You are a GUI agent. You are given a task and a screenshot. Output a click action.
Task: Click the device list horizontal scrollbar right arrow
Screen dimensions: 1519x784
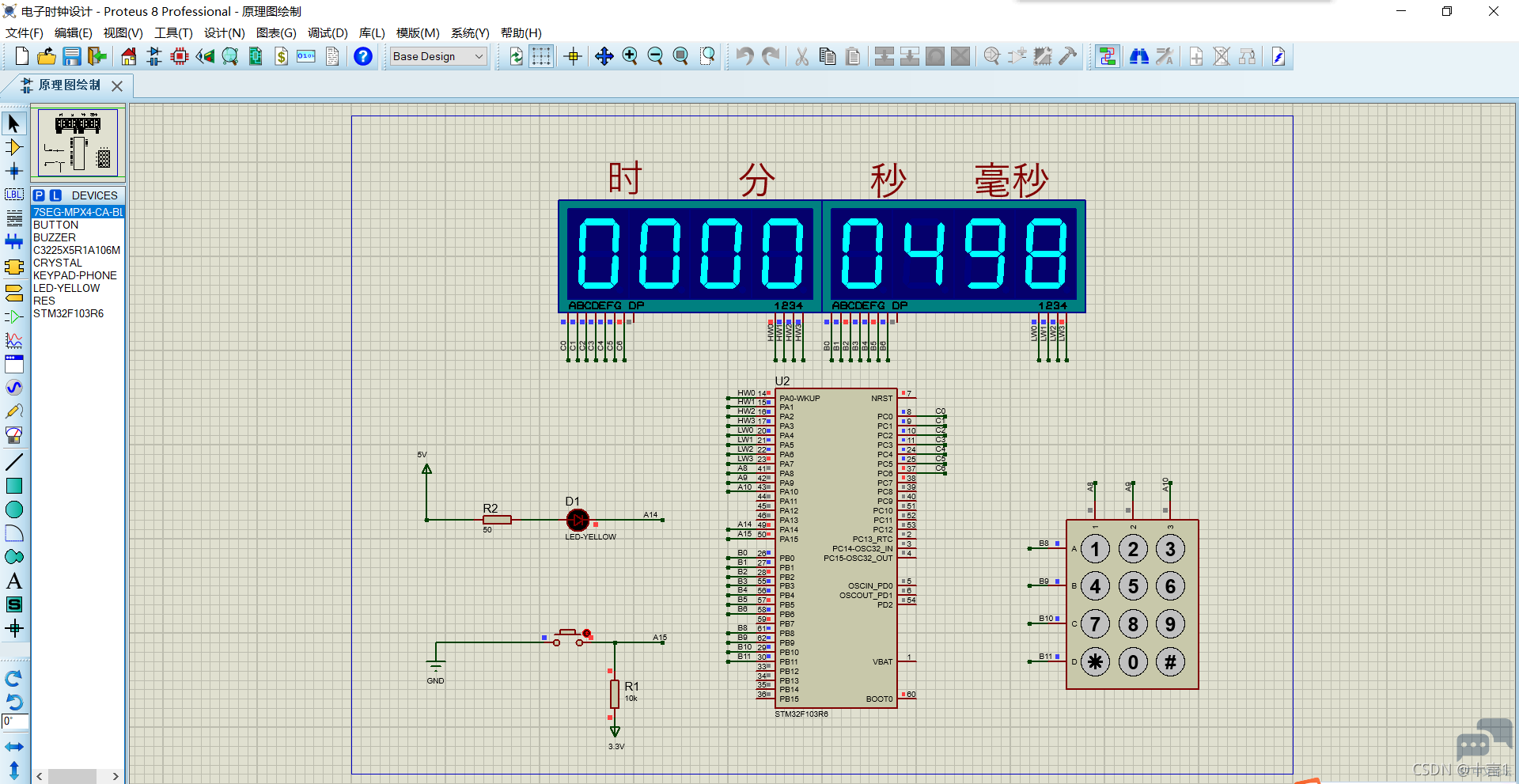click(116, 776)
